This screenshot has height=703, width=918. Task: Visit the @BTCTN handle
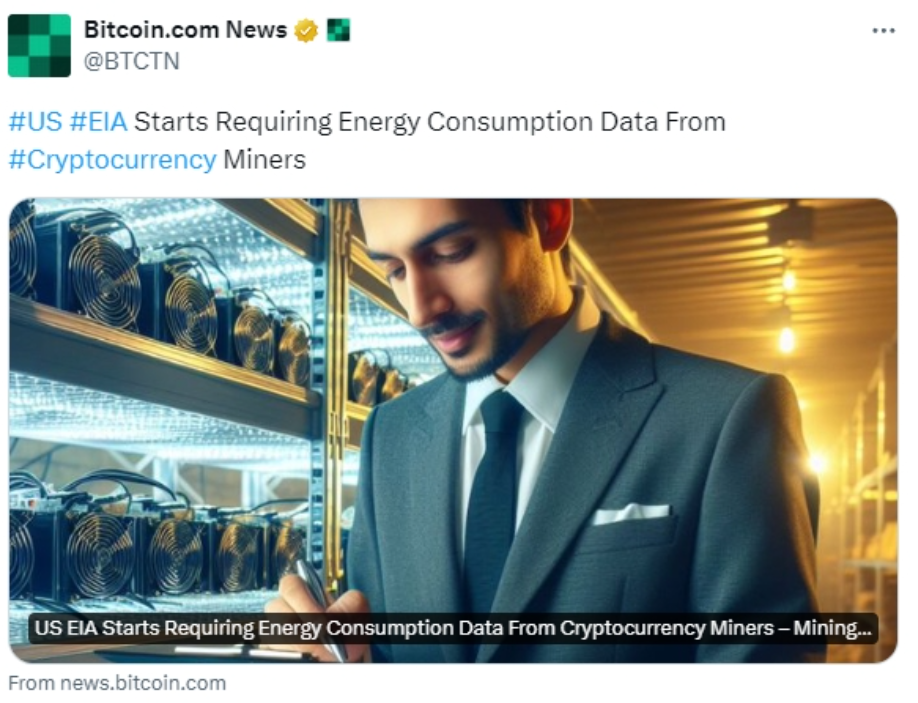(x=132, y=61)
